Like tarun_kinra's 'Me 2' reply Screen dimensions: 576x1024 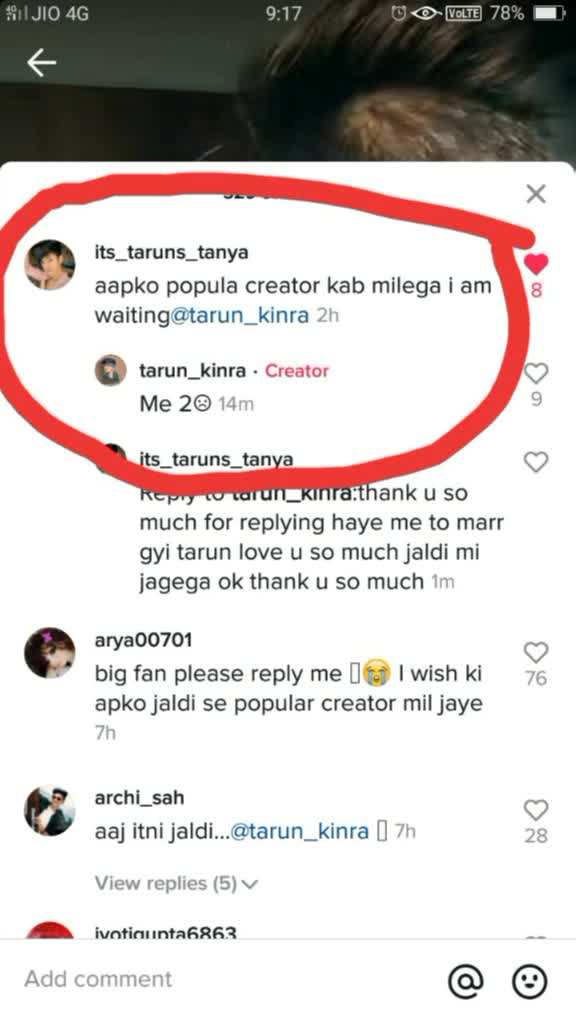click(x=536, y=374)
